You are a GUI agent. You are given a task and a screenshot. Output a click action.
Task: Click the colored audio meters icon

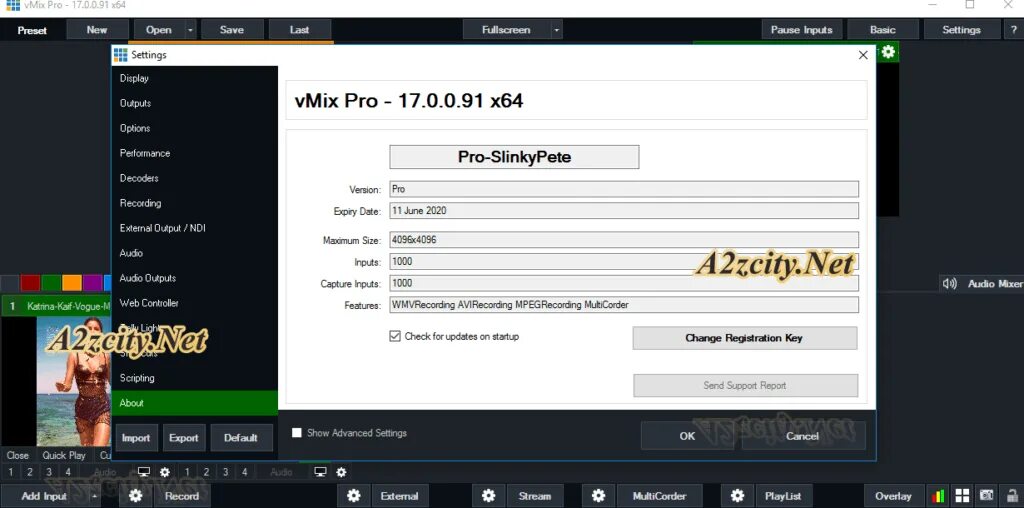click(938, 496)
